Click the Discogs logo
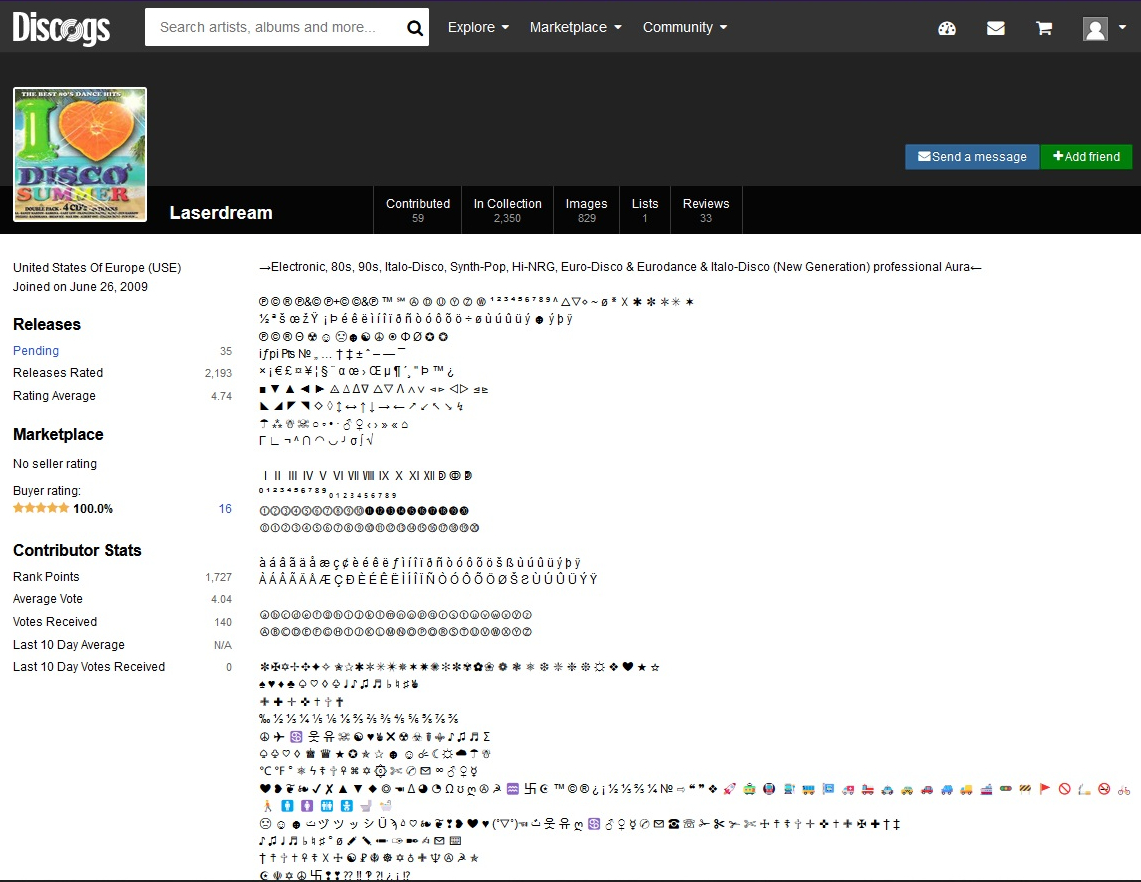1141x882 pixels. [61, 27]
